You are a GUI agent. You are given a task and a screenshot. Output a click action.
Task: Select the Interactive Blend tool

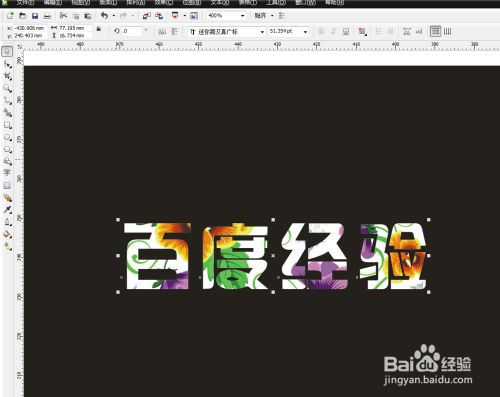tap(7, 198)
